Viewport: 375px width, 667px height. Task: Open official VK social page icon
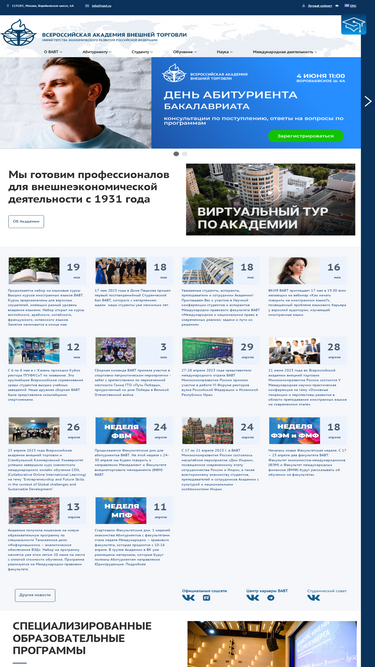pyautogui.click(x=188, y=598)
